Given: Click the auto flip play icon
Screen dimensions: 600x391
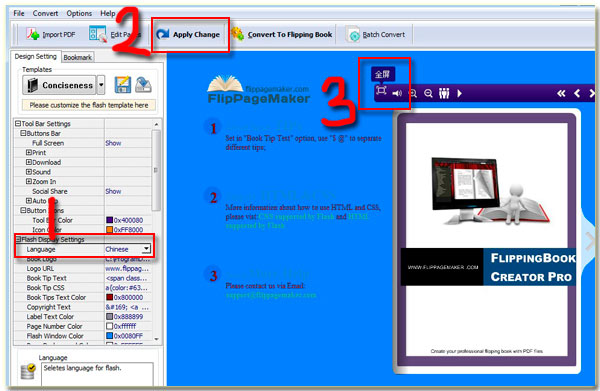Looking at the screenshot, I should 460,93.
